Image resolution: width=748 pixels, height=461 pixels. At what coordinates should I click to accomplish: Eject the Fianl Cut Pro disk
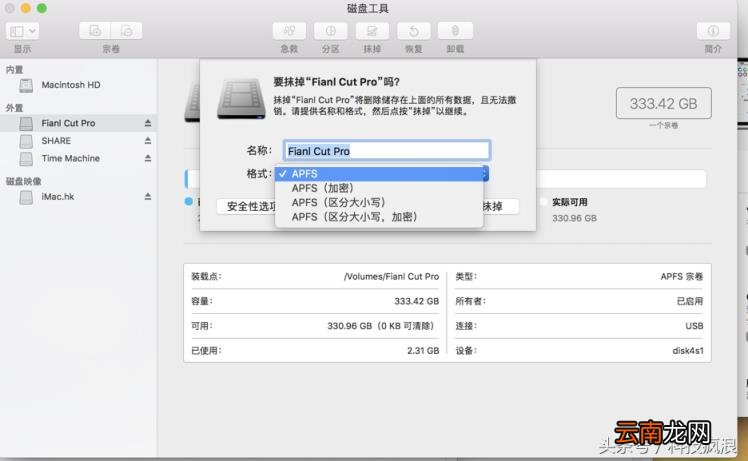(148, 123)
